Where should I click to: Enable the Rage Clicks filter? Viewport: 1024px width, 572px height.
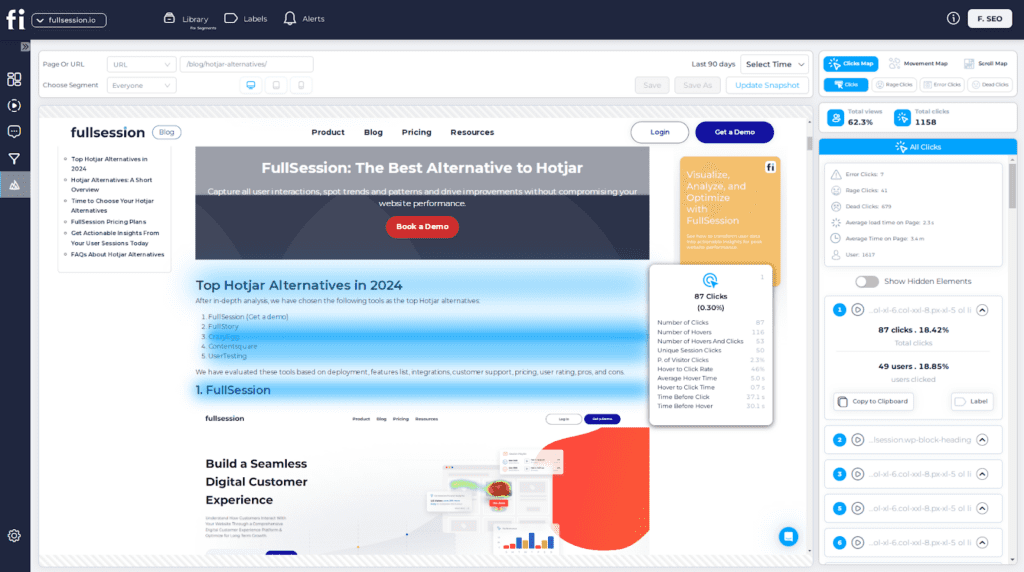pyautogui.click(x=895, y=85)
